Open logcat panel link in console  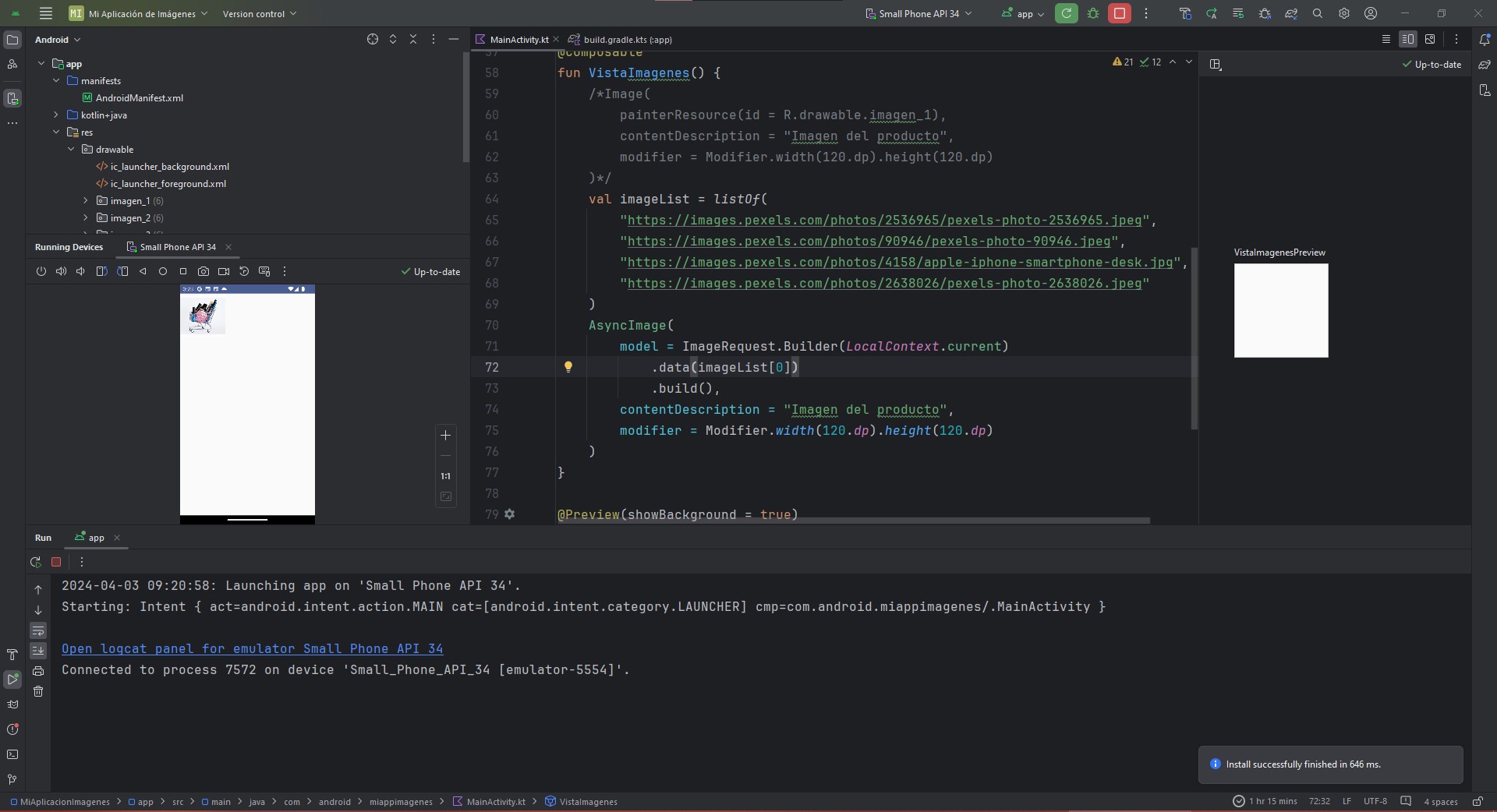pos(252,648)
